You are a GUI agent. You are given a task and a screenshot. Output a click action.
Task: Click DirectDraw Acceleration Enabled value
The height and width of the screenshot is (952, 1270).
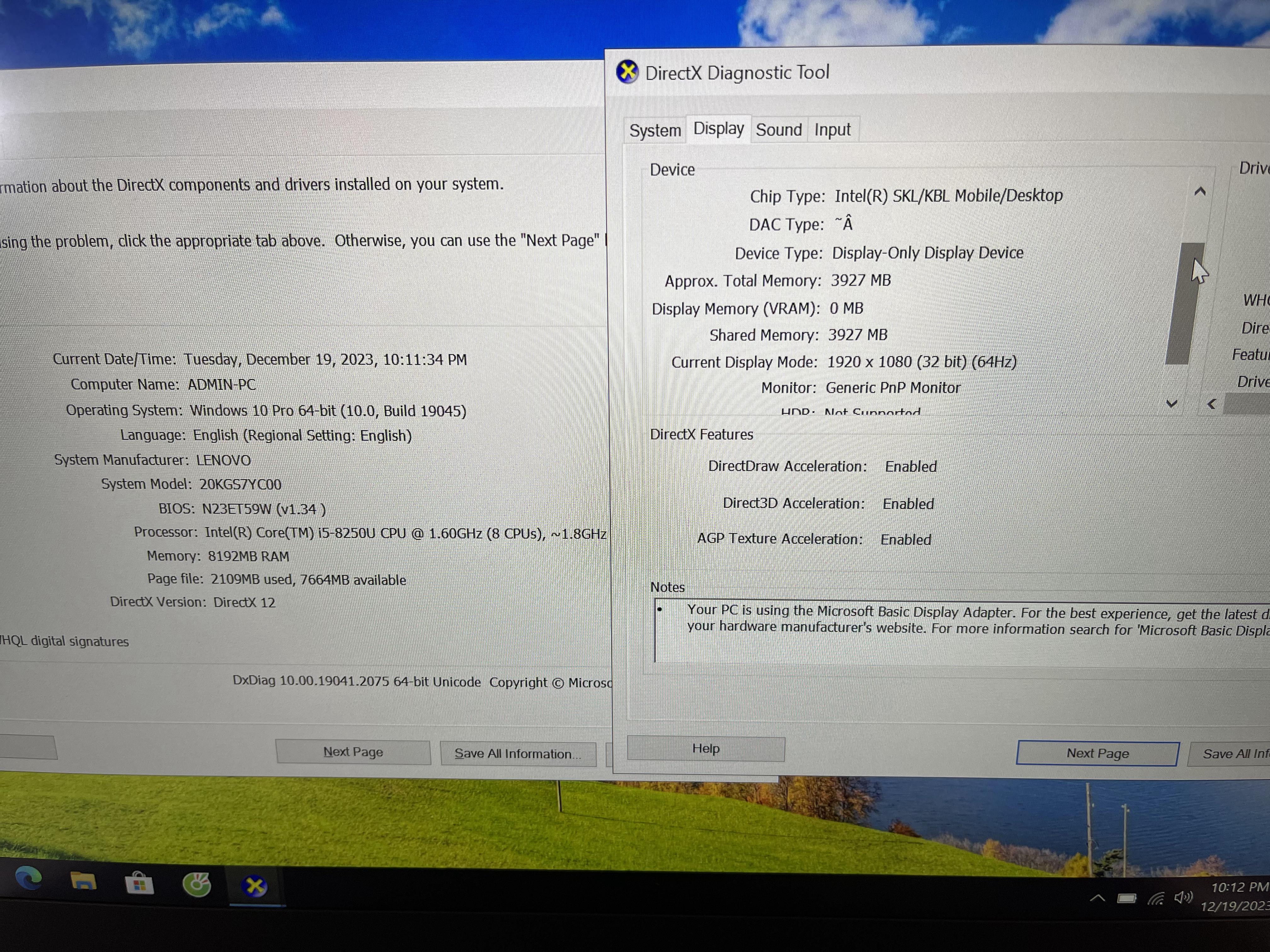[911, 467]
